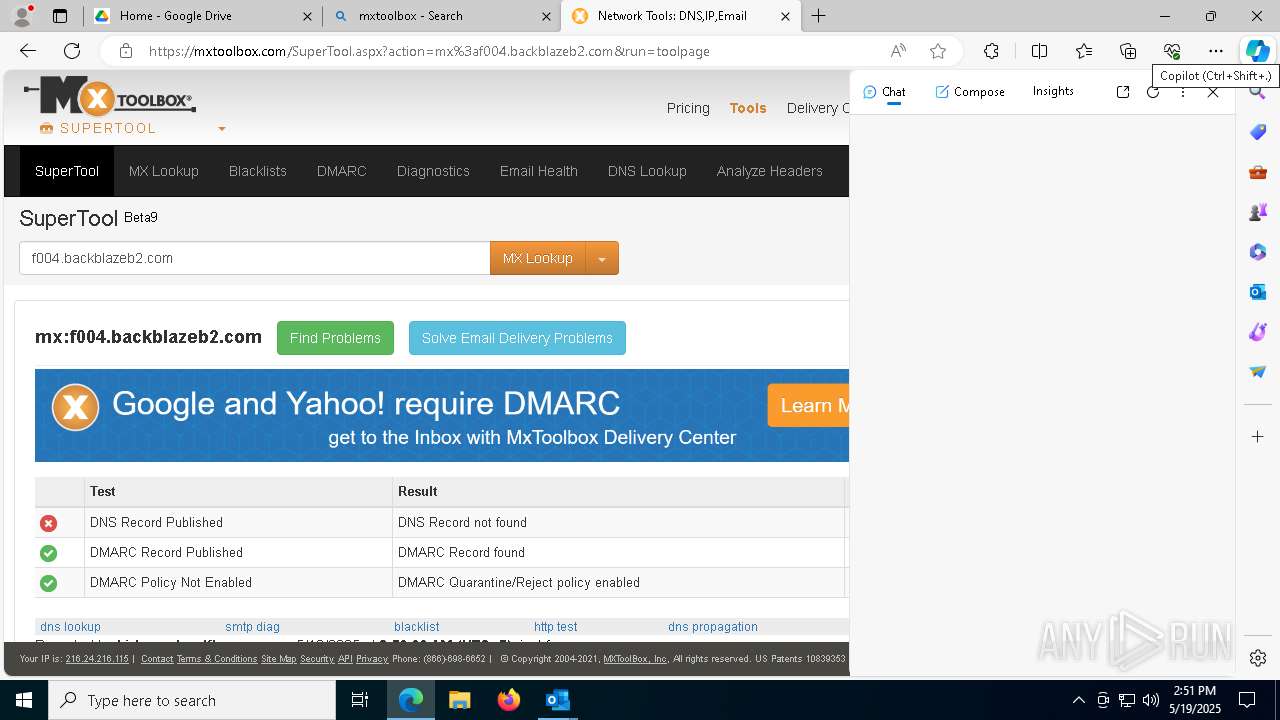The width and height of the screenshot is (1280, 720).
Task: Select DNS Lookup navigation tab
Action: [x=647, y=171]
